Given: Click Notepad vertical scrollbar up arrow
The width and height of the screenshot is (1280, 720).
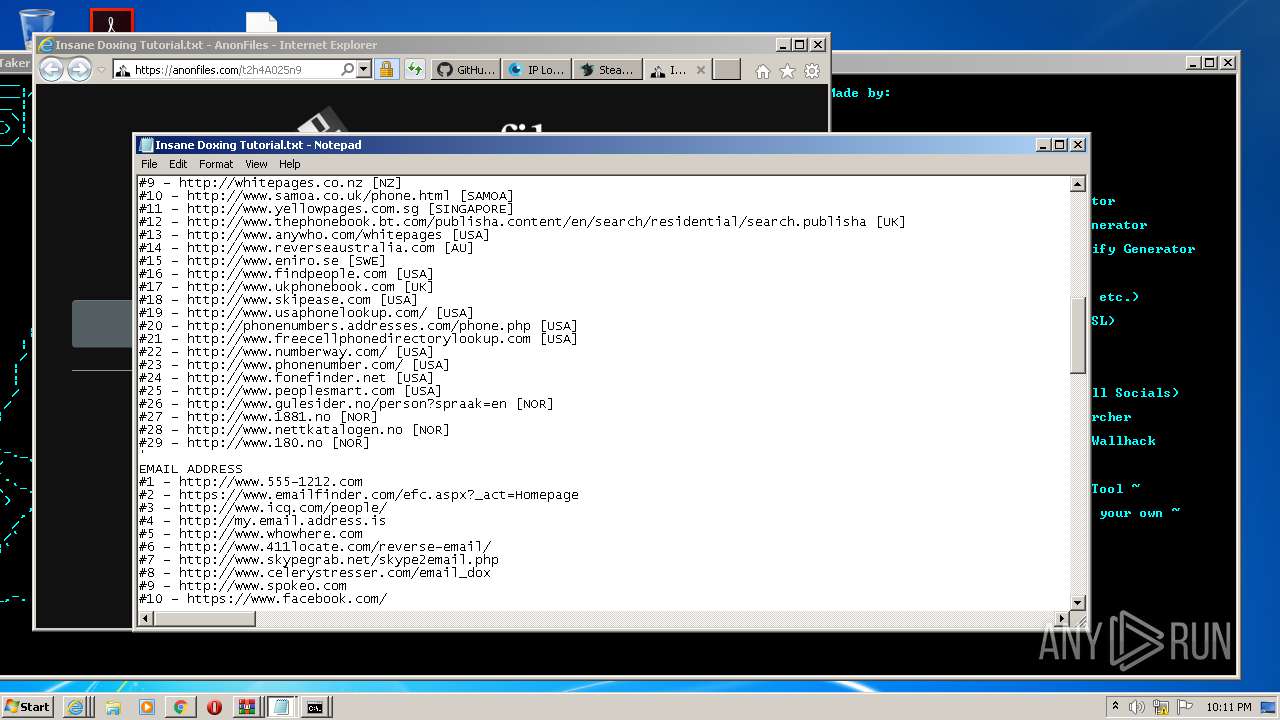Looking at the screenshot, I should tap(1078, 184).
